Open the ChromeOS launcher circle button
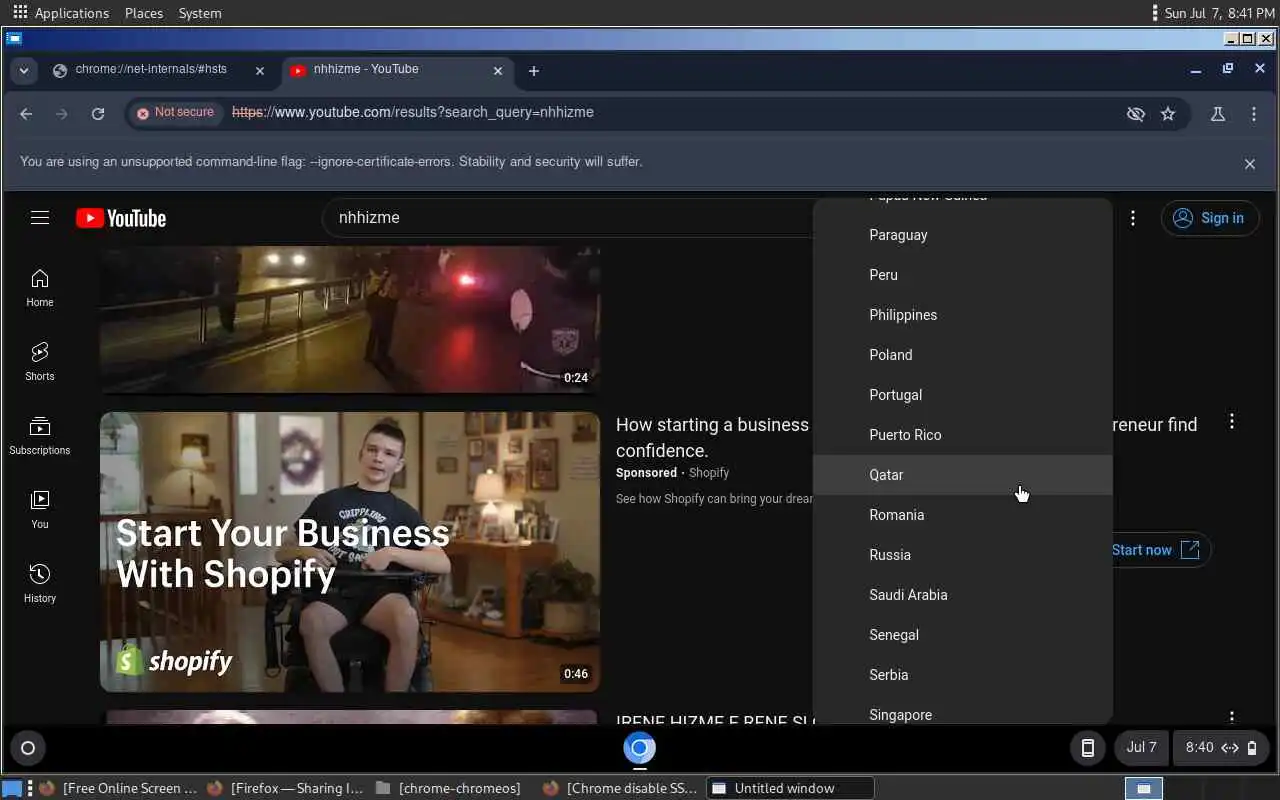 pos(28,748)
